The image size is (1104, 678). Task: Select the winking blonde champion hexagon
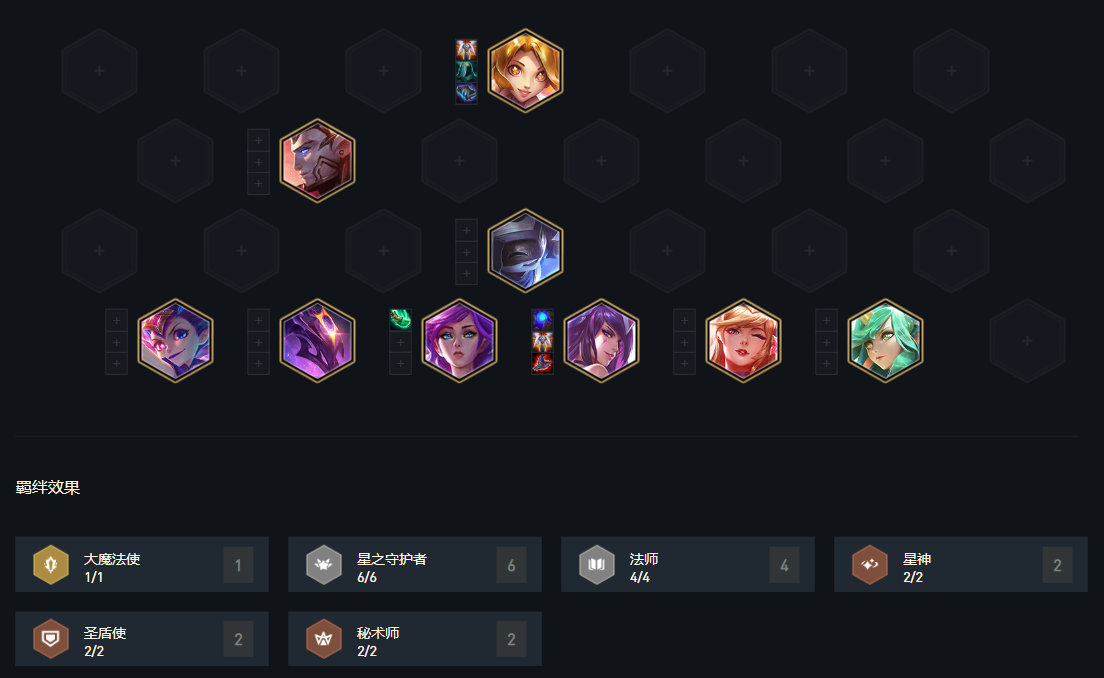pos(743,341)
